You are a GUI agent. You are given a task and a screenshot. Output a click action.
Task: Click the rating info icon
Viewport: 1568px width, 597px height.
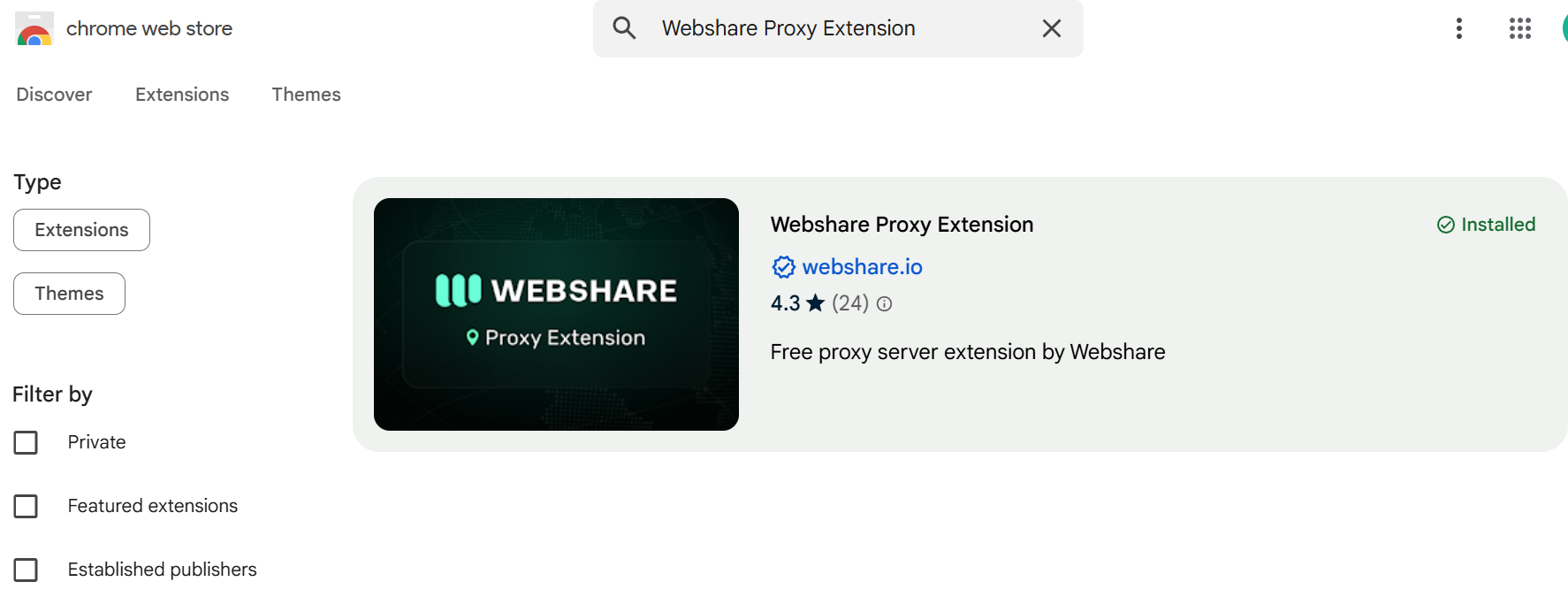[884, 304]
